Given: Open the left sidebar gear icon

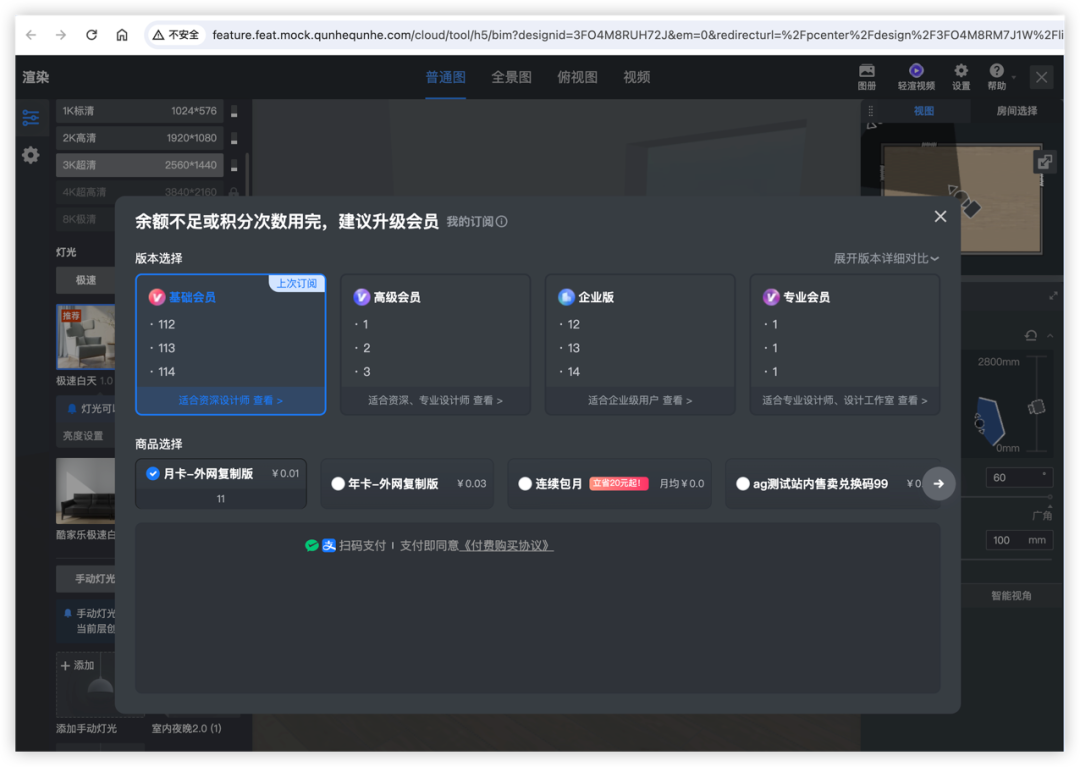Looking at the screenshot, I should coord(31,155).
